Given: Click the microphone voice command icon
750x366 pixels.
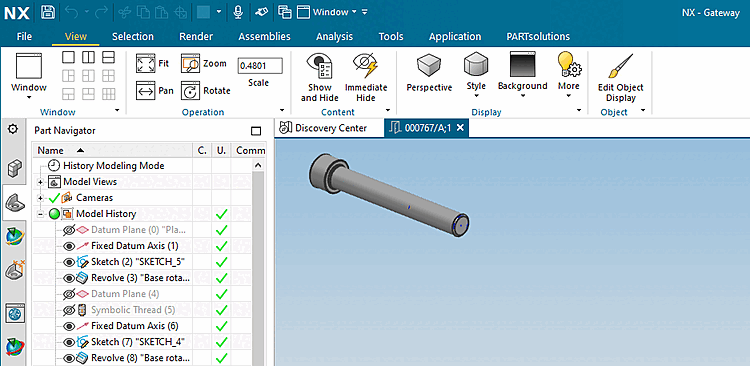Looking at the screenshot, I should (x=238, y=12).
